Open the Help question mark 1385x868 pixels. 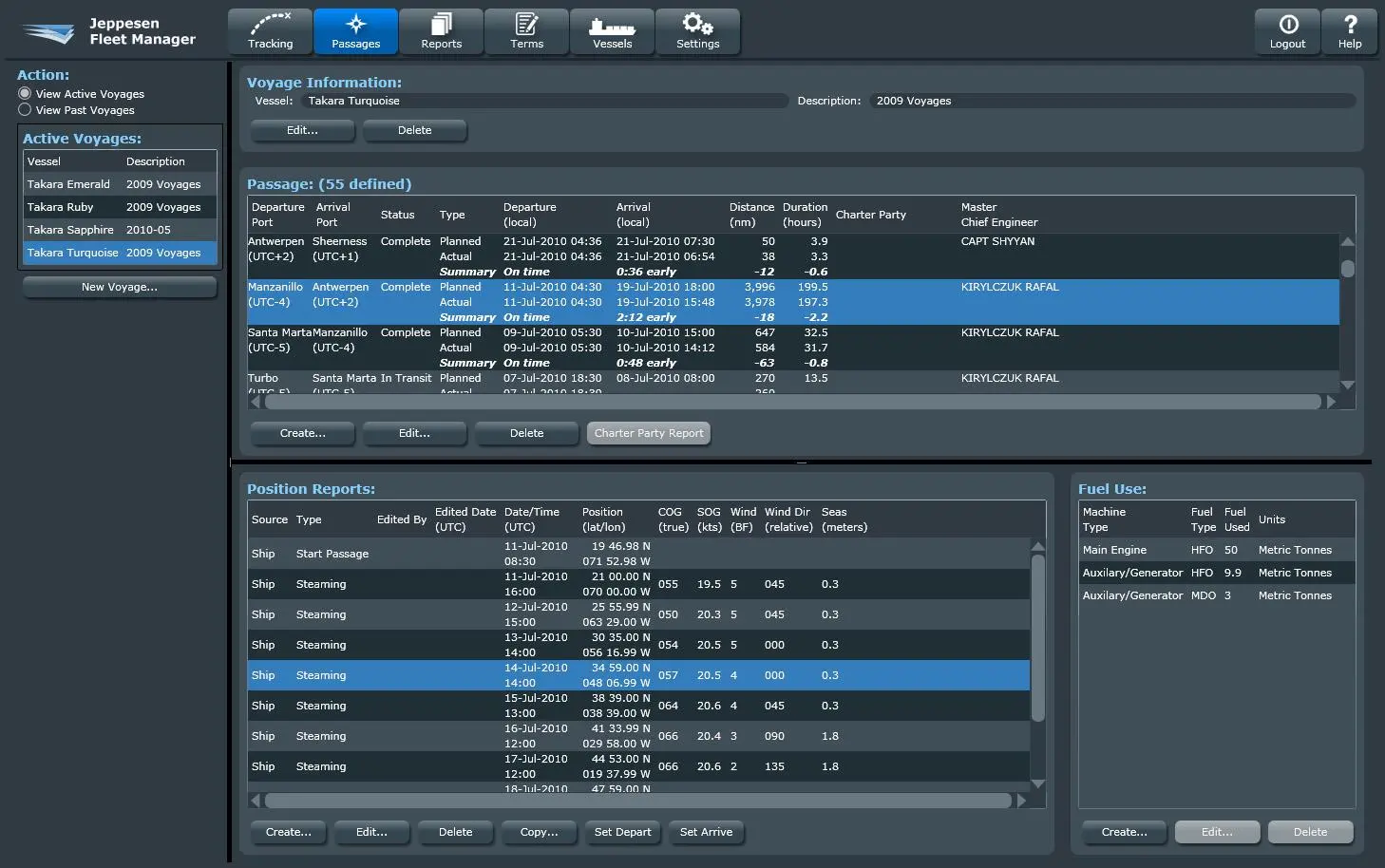coord(1350,31)
